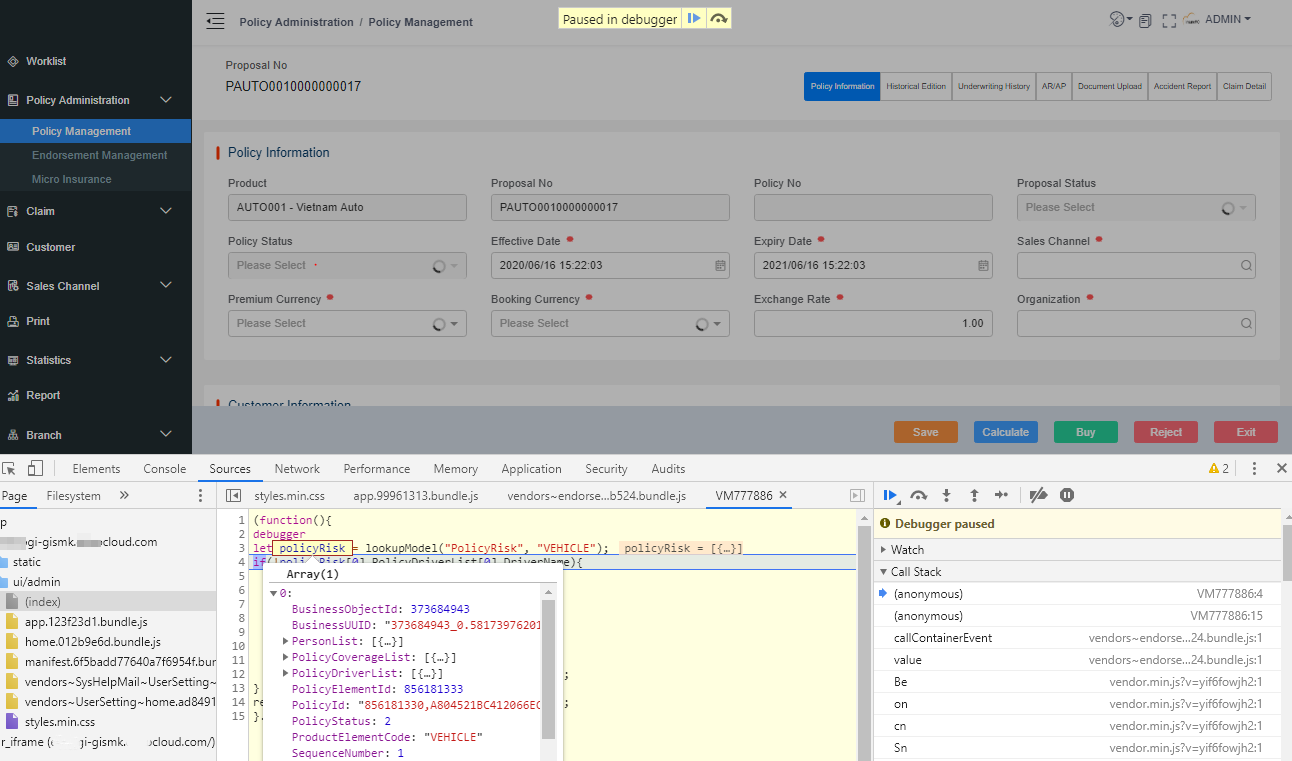
Task: Step out of current function in DevTools
Action: click(x=973, y=495)
